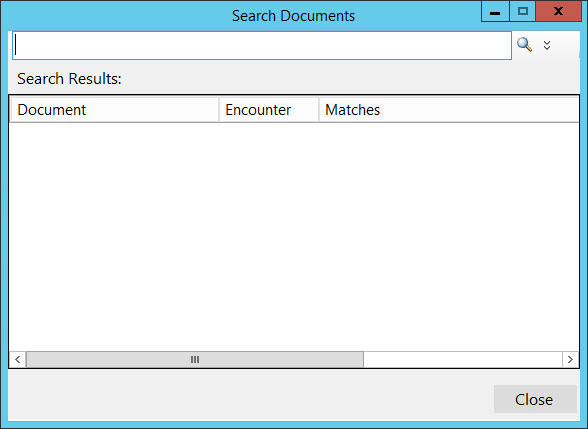Click the magnifying glass search icon
The height and width of the screenshot is (429, 588).
coord(524,45)
